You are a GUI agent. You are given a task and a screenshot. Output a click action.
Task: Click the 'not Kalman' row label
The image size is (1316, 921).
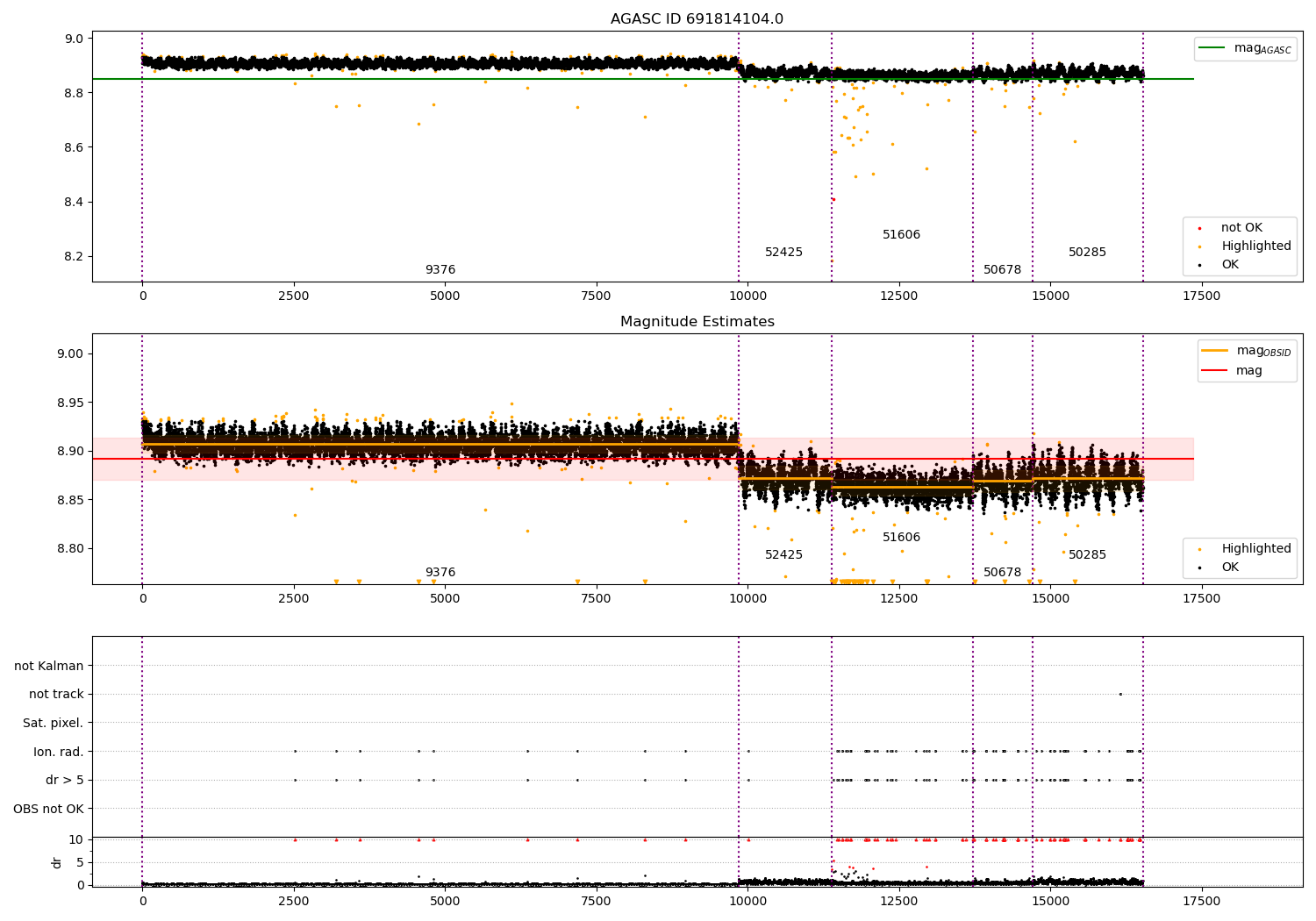(49, 666)
